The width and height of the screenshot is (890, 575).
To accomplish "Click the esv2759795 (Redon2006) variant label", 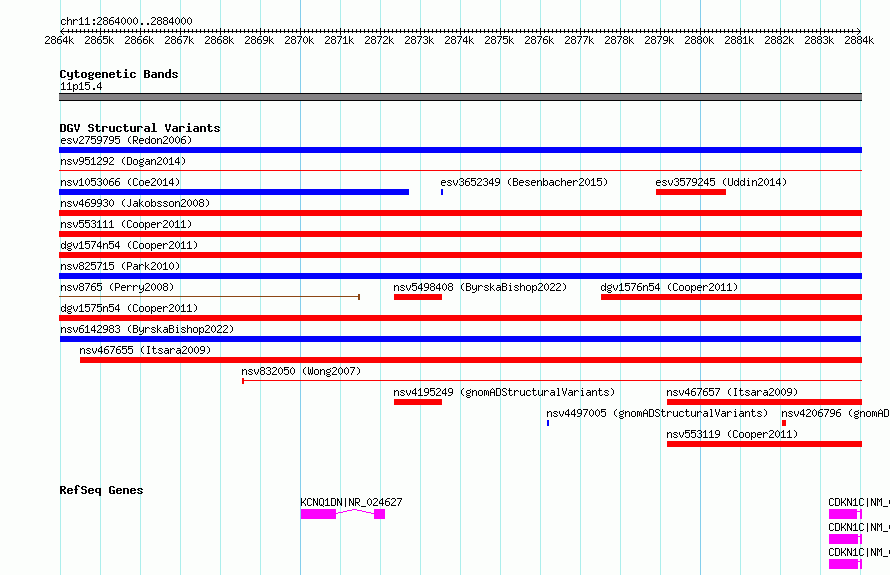I will pos(126,140).
